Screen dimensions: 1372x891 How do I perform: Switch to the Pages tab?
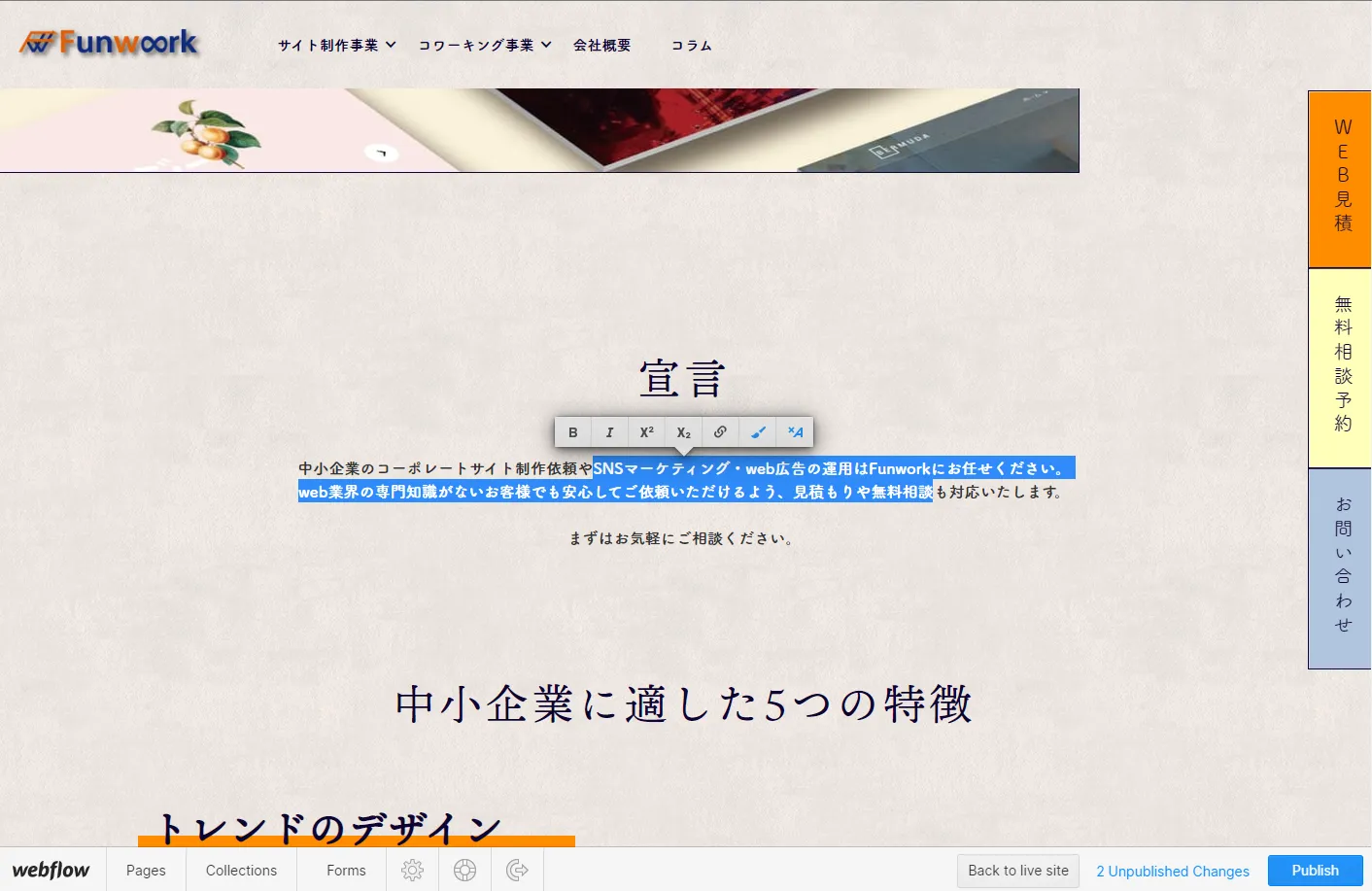pyautogui.click(x=146, y=870)
